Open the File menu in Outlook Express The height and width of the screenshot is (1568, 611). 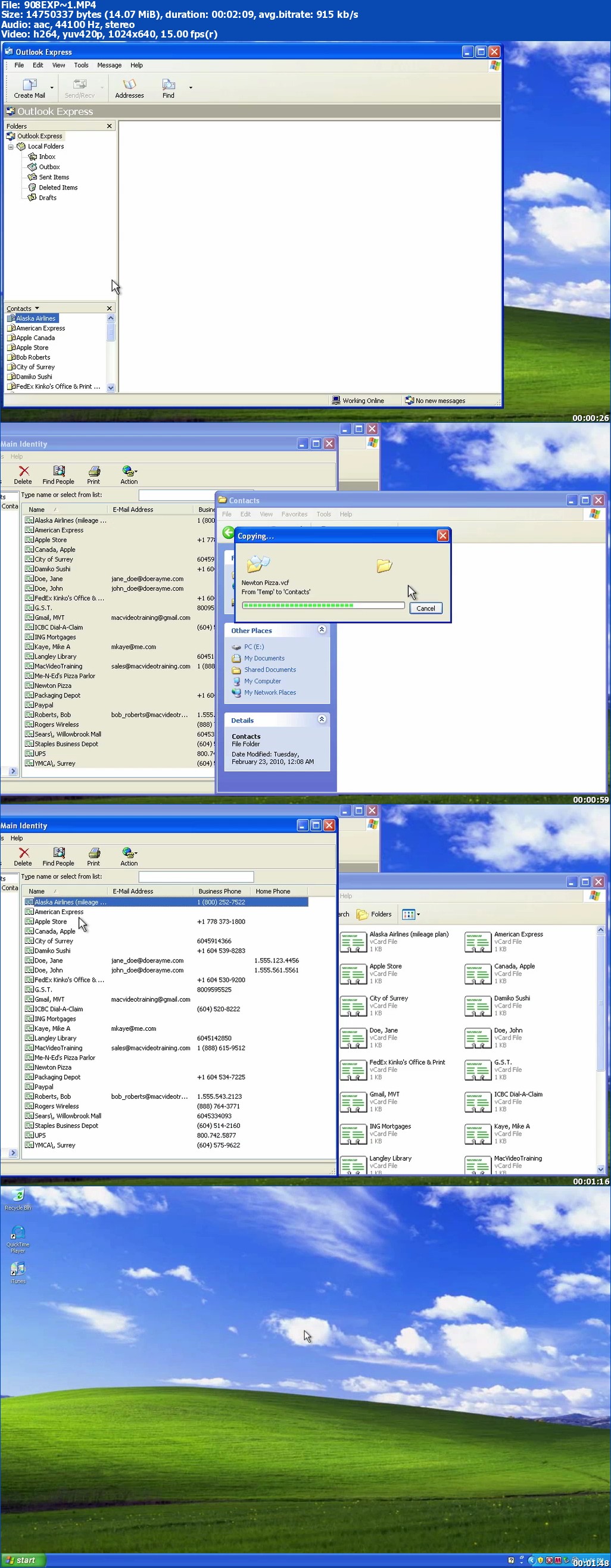tap(19, 65)
